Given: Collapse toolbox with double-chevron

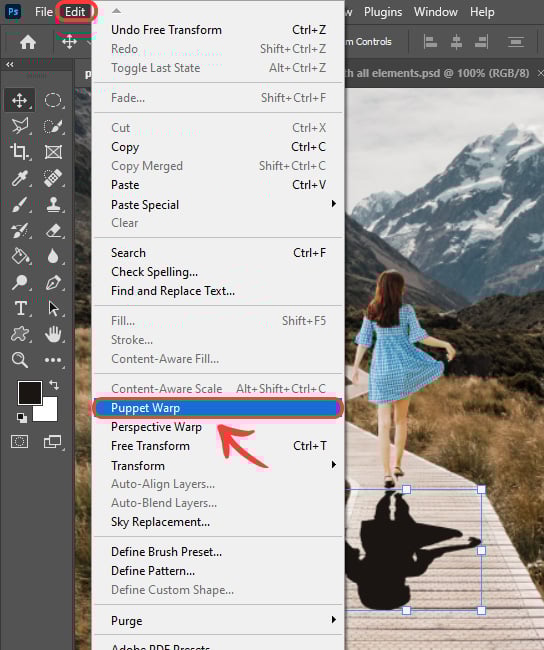Looking at the screenshot, I should pos(10,65).
